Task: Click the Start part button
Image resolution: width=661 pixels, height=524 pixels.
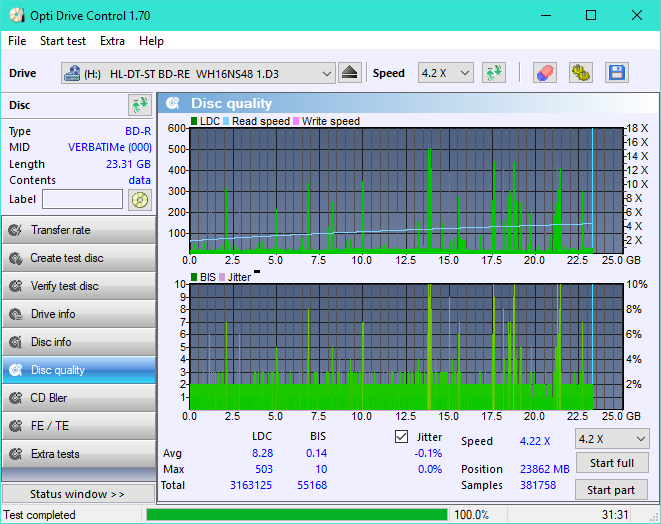Action: [x=612, y=490]
